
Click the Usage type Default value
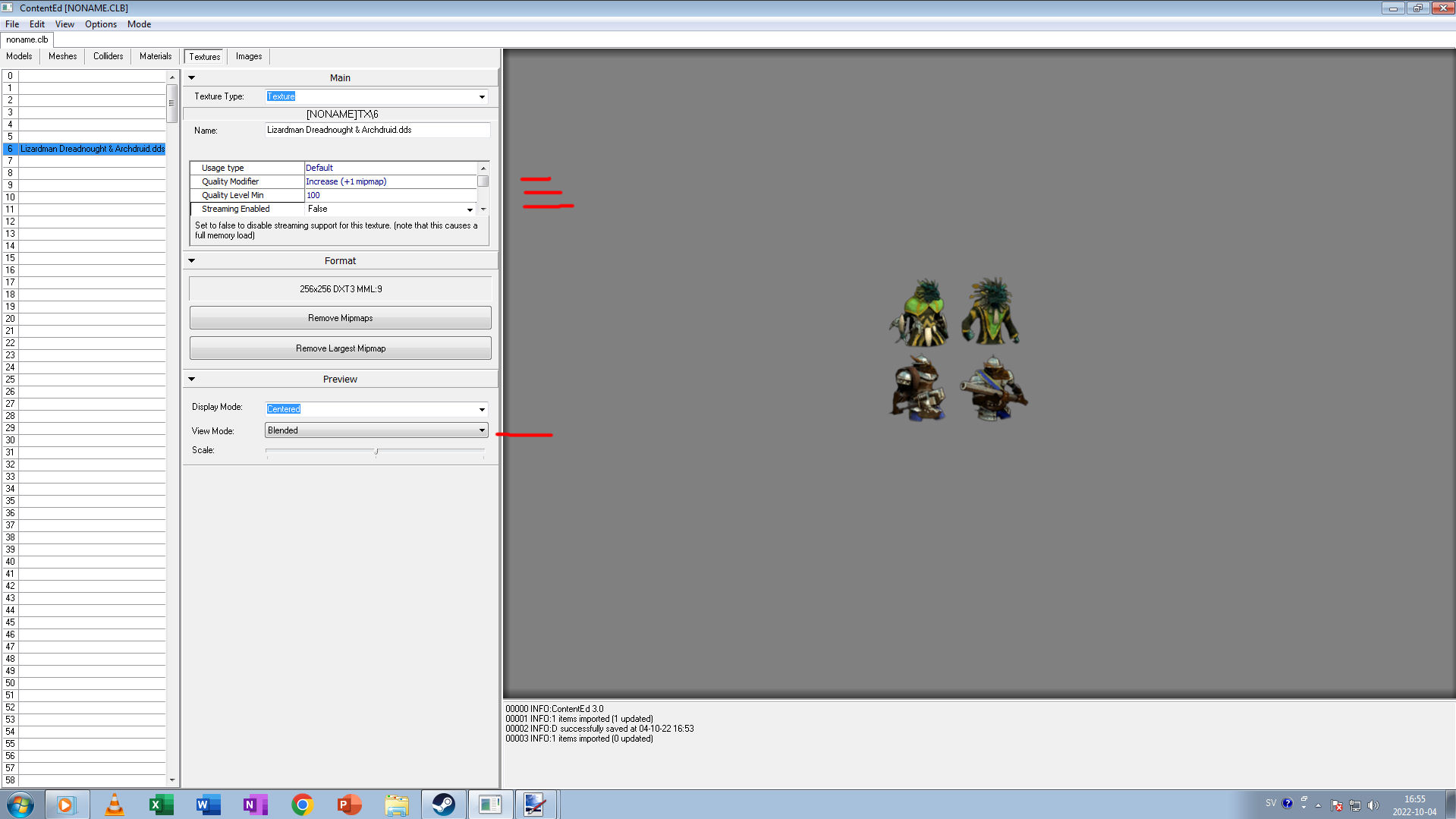[x=391, y=168]
